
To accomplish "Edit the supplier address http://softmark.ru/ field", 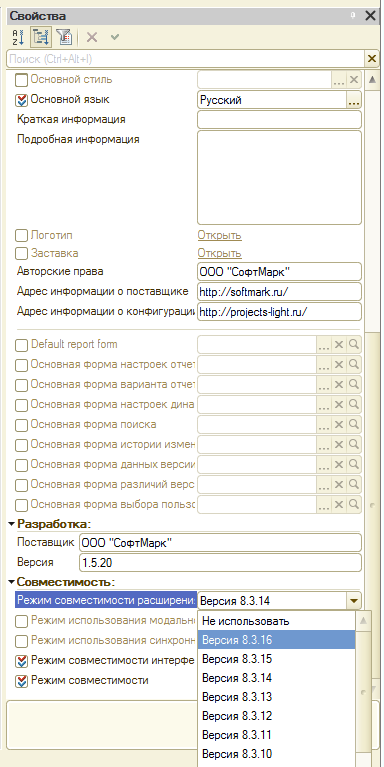I will (279, 292).
